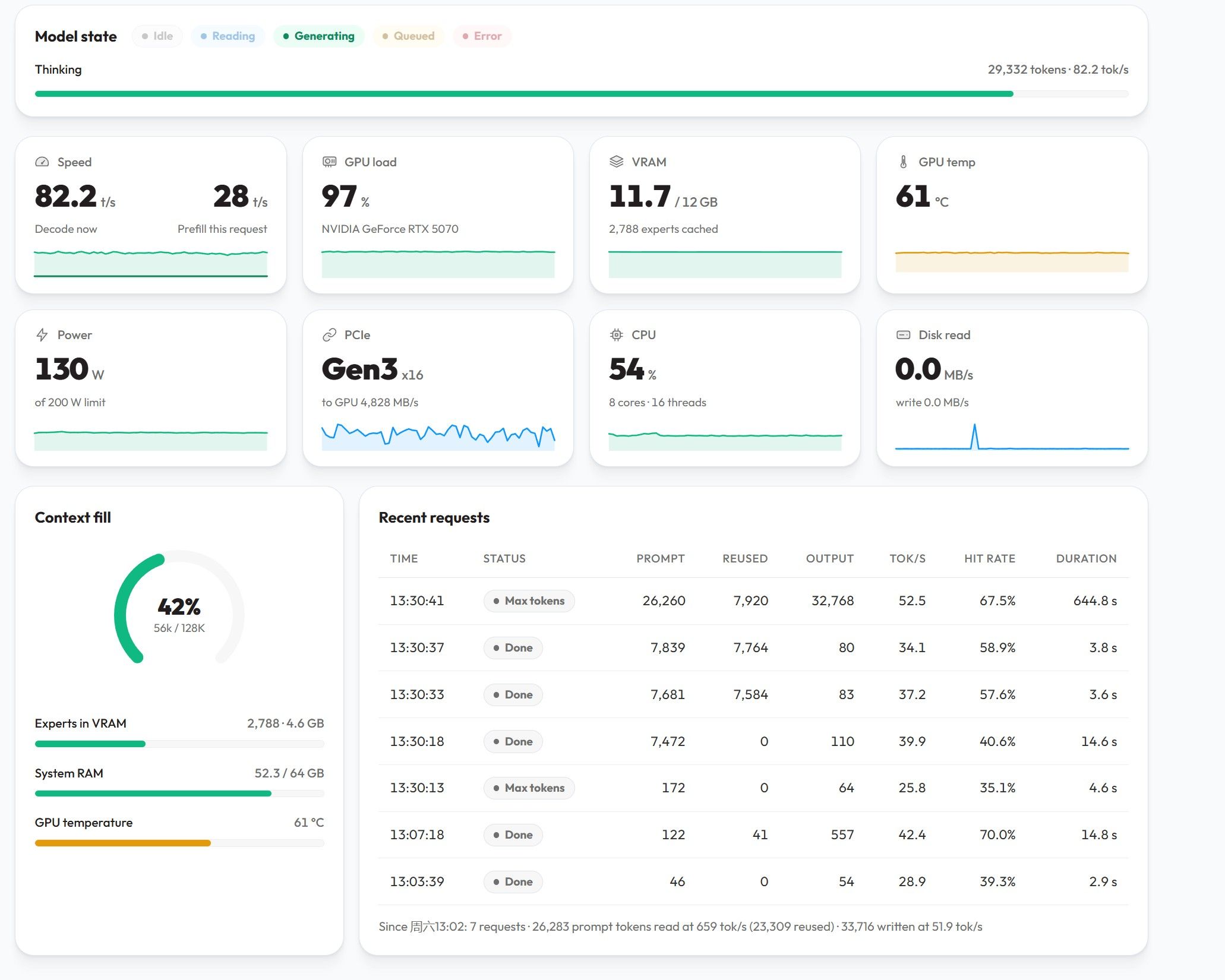
Task: Click the Disk read drive icon
Action: (904, 335)
